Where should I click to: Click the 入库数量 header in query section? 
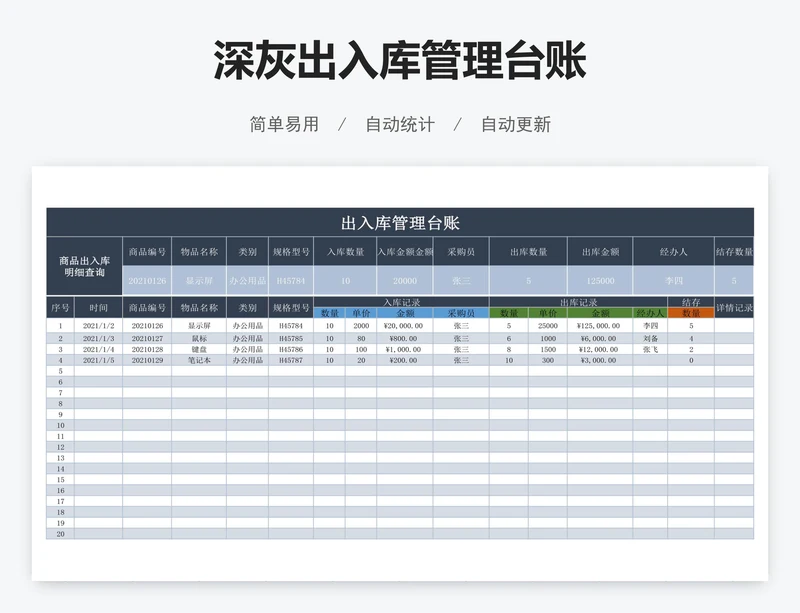345,252
